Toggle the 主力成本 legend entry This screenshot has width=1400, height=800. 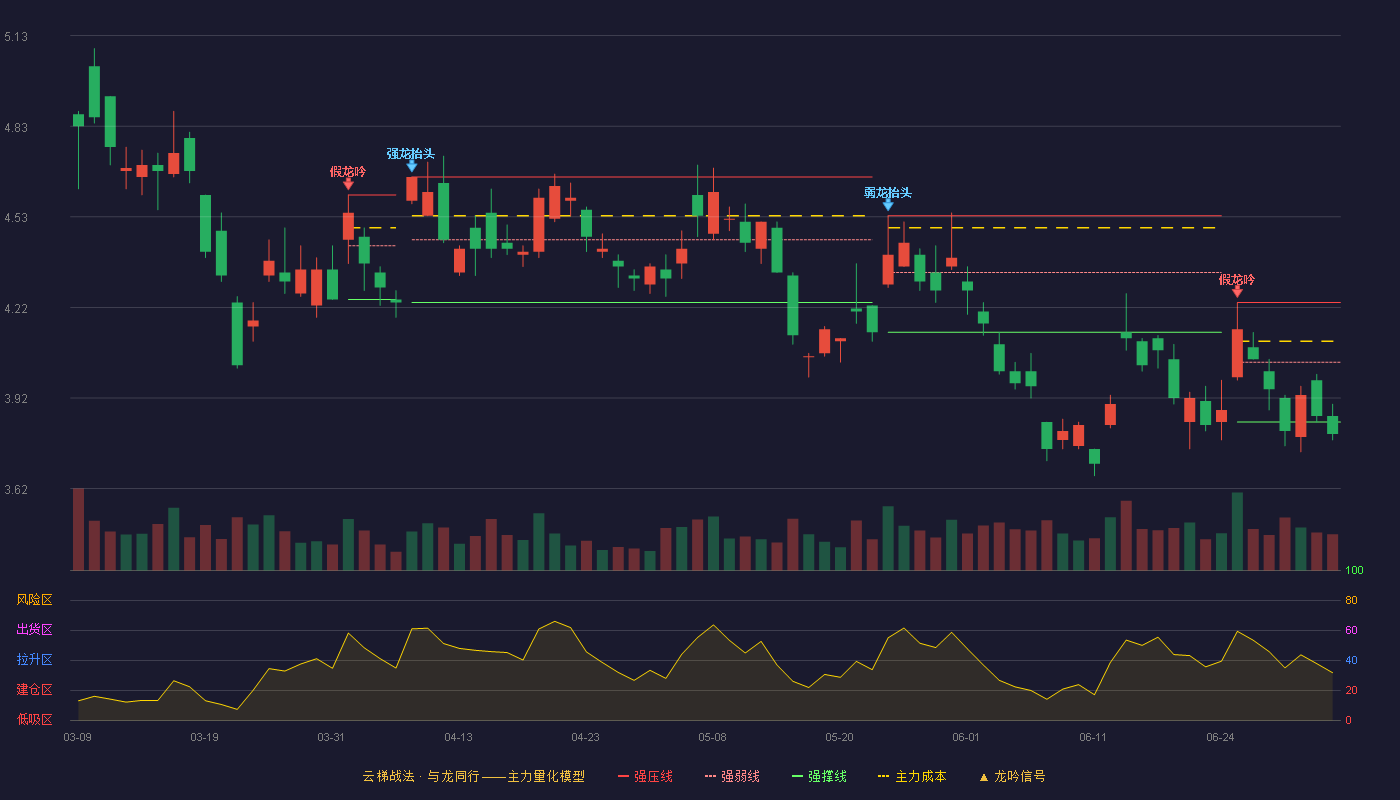[x=912, y=776]
